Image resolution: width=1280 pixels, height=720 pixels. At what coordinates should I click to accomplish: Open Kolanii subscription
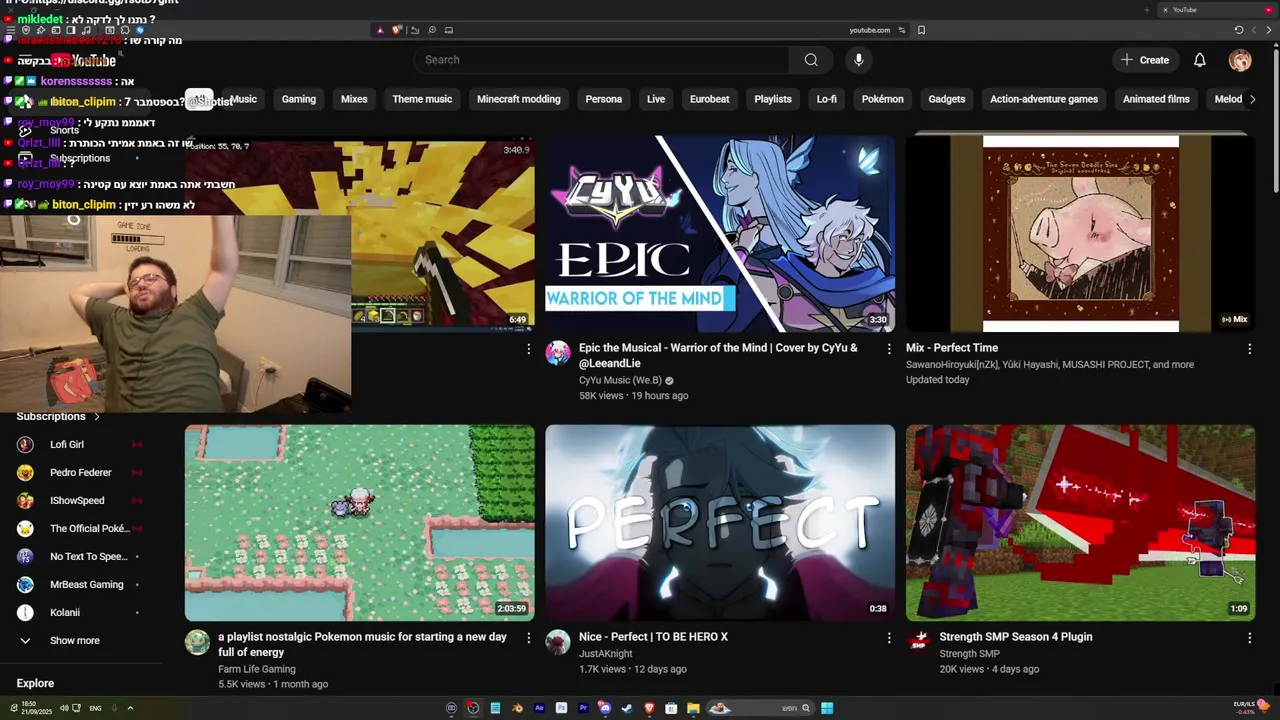pyautogui.click(x=80, y=612)
